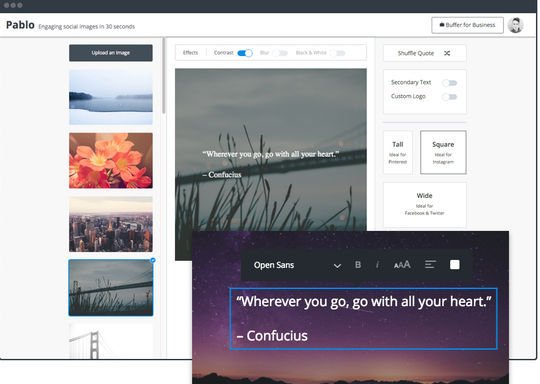This screenshot has height=384, width=540.
Task: Choose the city skyline thumbnail
Action: click(x=111, y=224)
